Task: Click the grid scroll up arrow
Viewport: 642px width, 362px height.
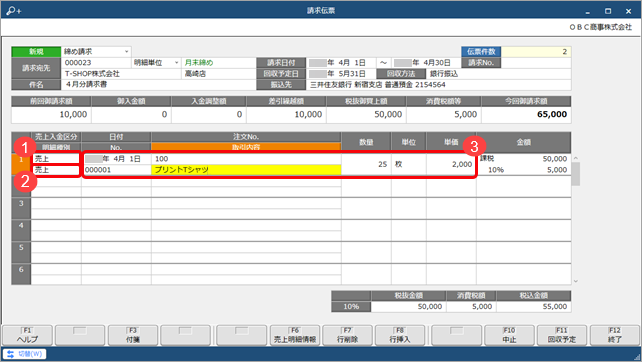Action: (x=576, y=158)
